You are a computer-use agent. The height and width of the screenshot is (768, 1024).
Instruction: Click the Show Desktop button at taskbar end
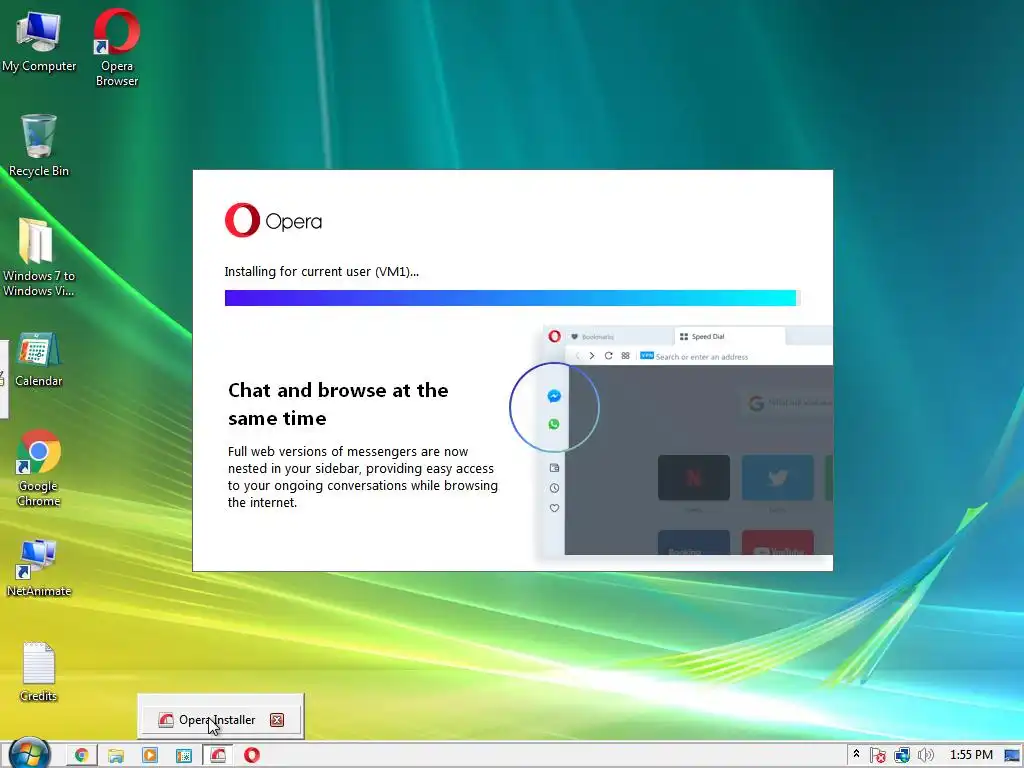1012,755
